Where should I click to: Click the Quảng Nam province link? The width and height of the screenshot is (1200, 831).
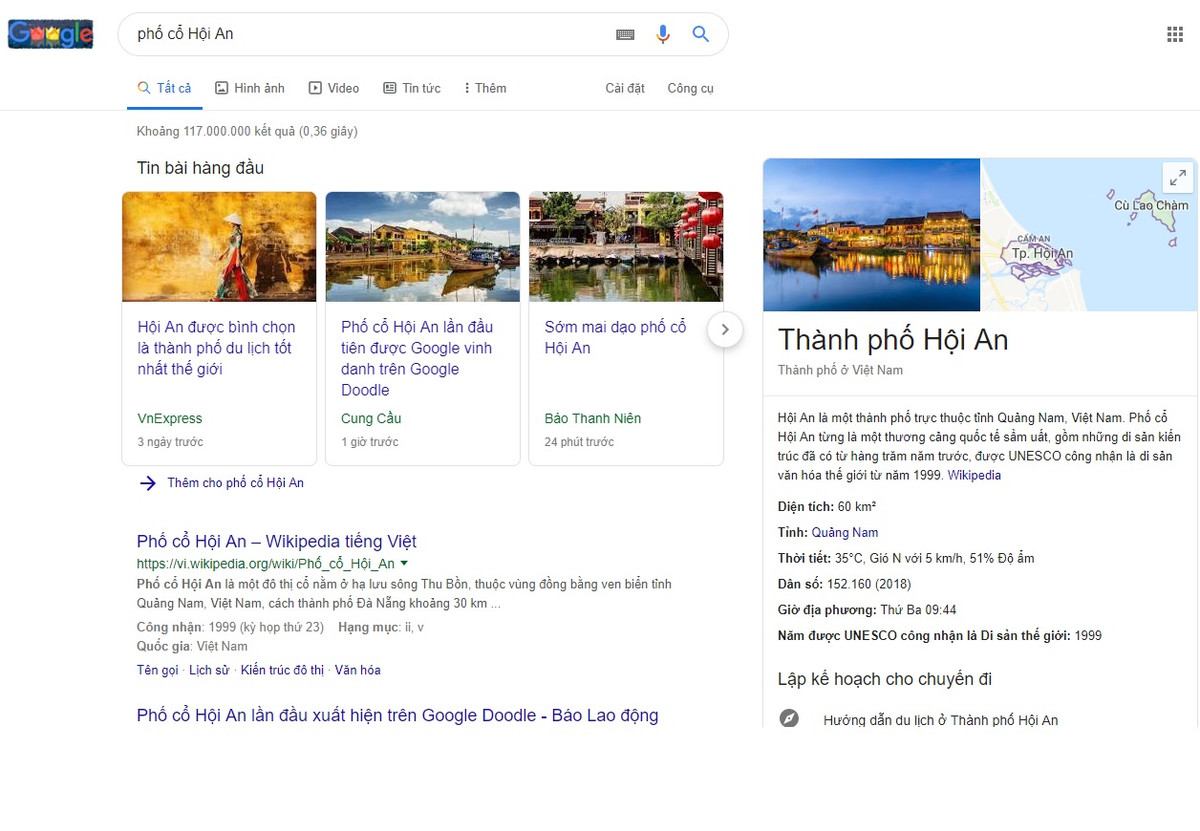tap(844, 532)
